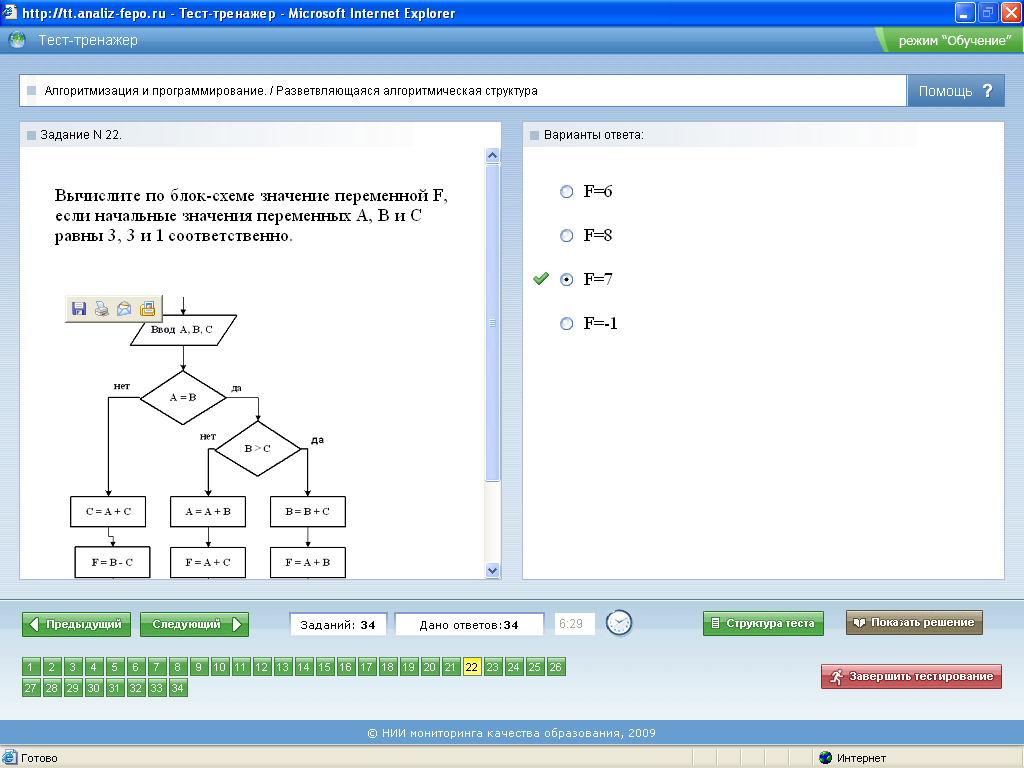Screen dimensions: 1024x768
Task: Click the Internet zone globe in status bar
Action: (825, 758)
